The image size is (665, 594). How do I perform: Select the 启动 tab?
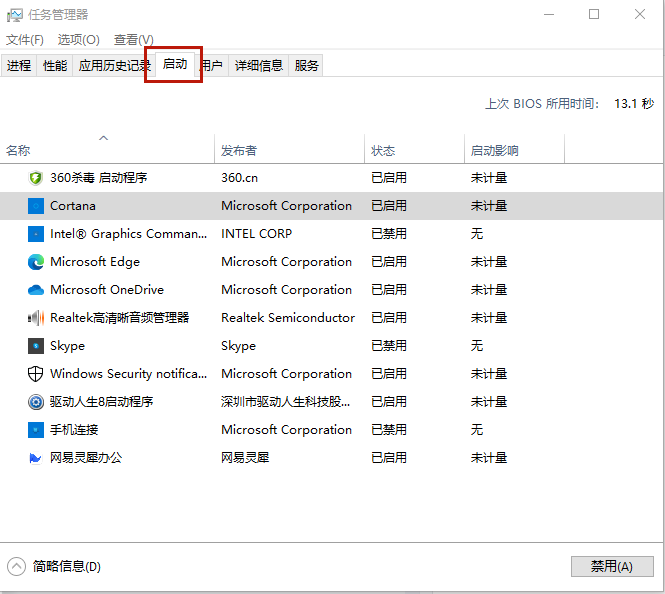[175, 64]
